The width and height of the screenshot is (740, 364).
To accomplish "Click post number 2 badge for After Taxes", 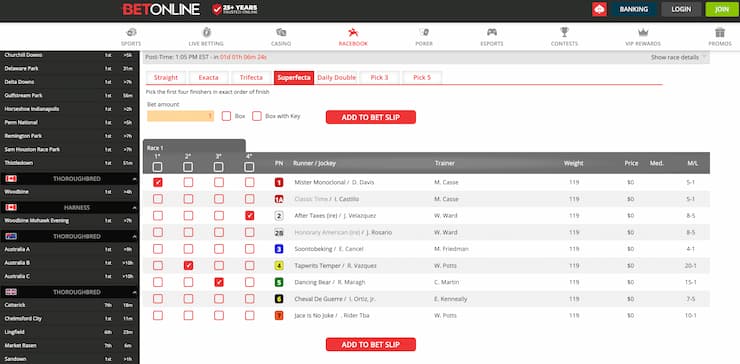I will [x=279, y=216].
